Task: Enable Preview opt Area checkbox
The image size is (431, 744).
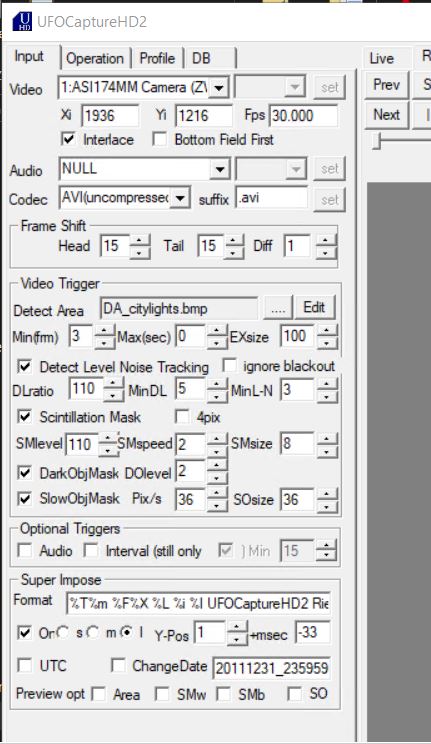Action: point(99,694)
